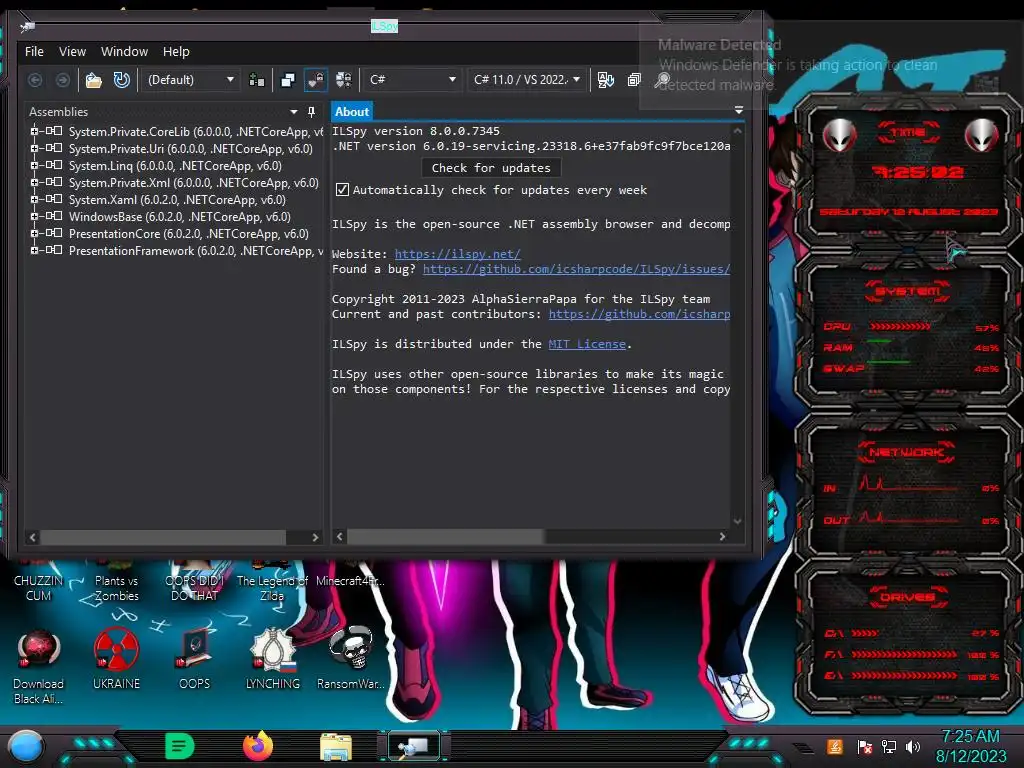The width and height of the screenshot is (1024, 768).
Task: Open the C# language dropdown
Action: point(412,80)
